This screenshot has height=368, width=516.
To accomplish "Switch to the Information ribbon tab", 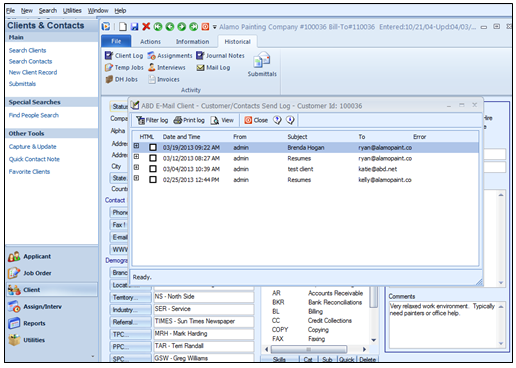I will [x=192, y=42].
